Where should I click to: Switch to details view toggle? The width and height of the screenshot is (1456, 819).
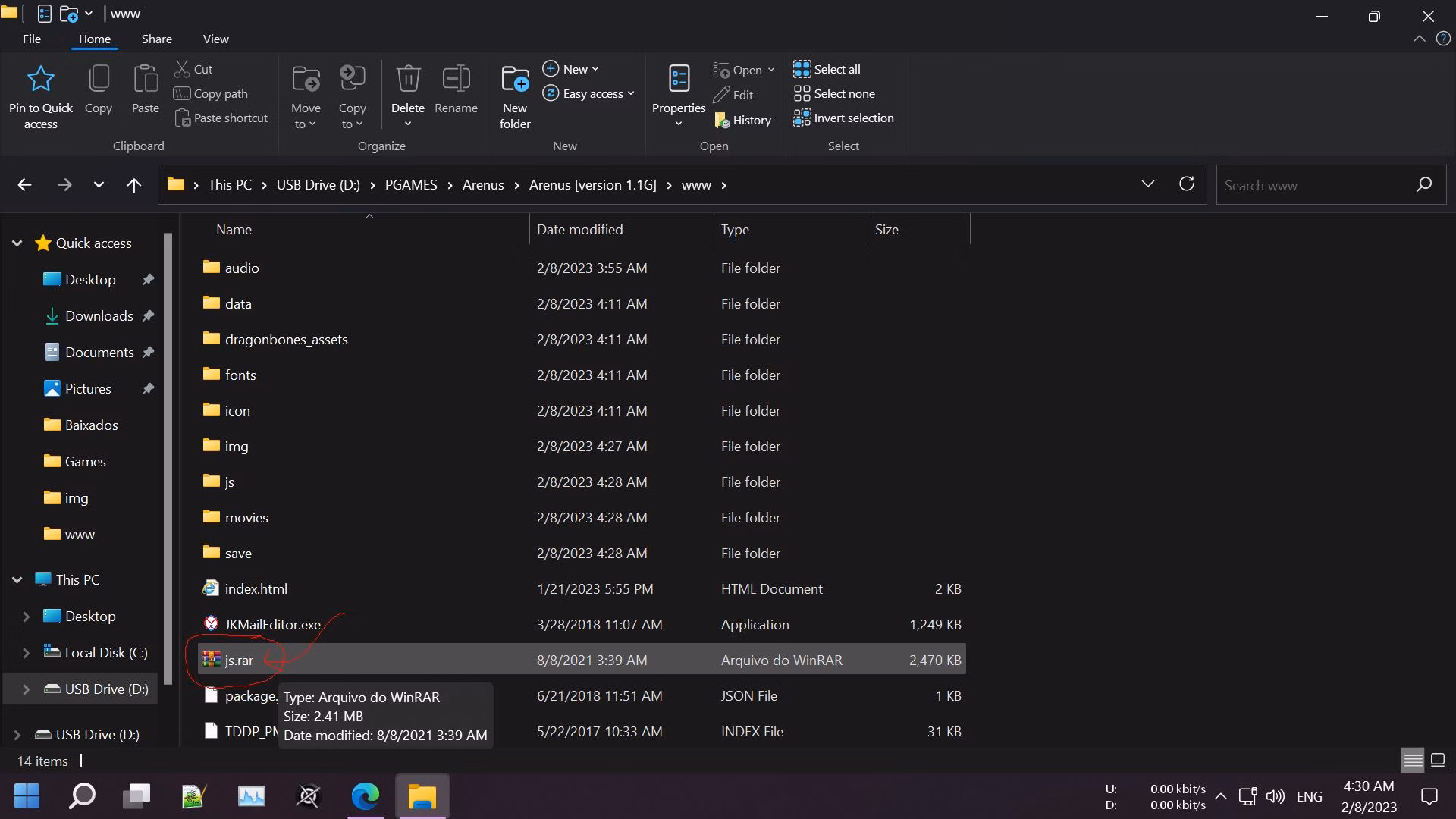pos(1413,760)
